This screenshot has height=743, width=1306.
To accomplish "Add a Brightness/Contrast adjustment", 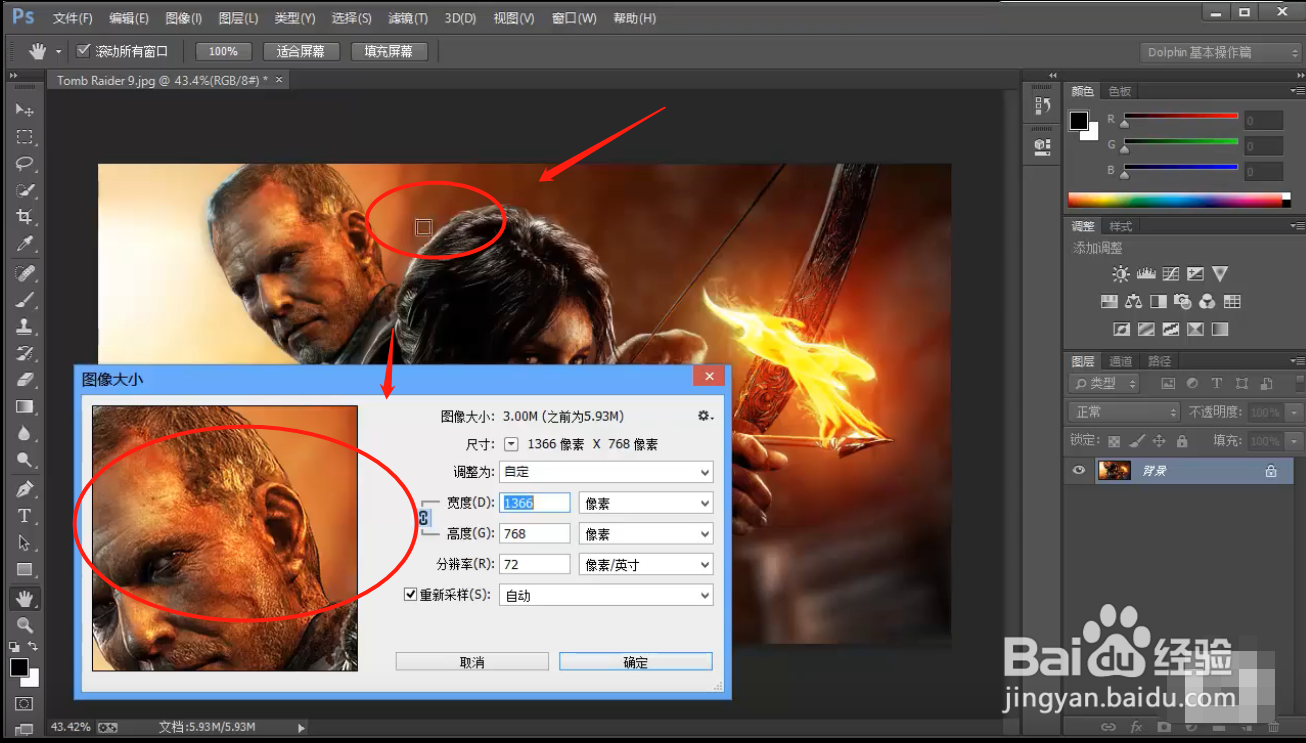I will pyautogui.click(x=1120, y=274).
